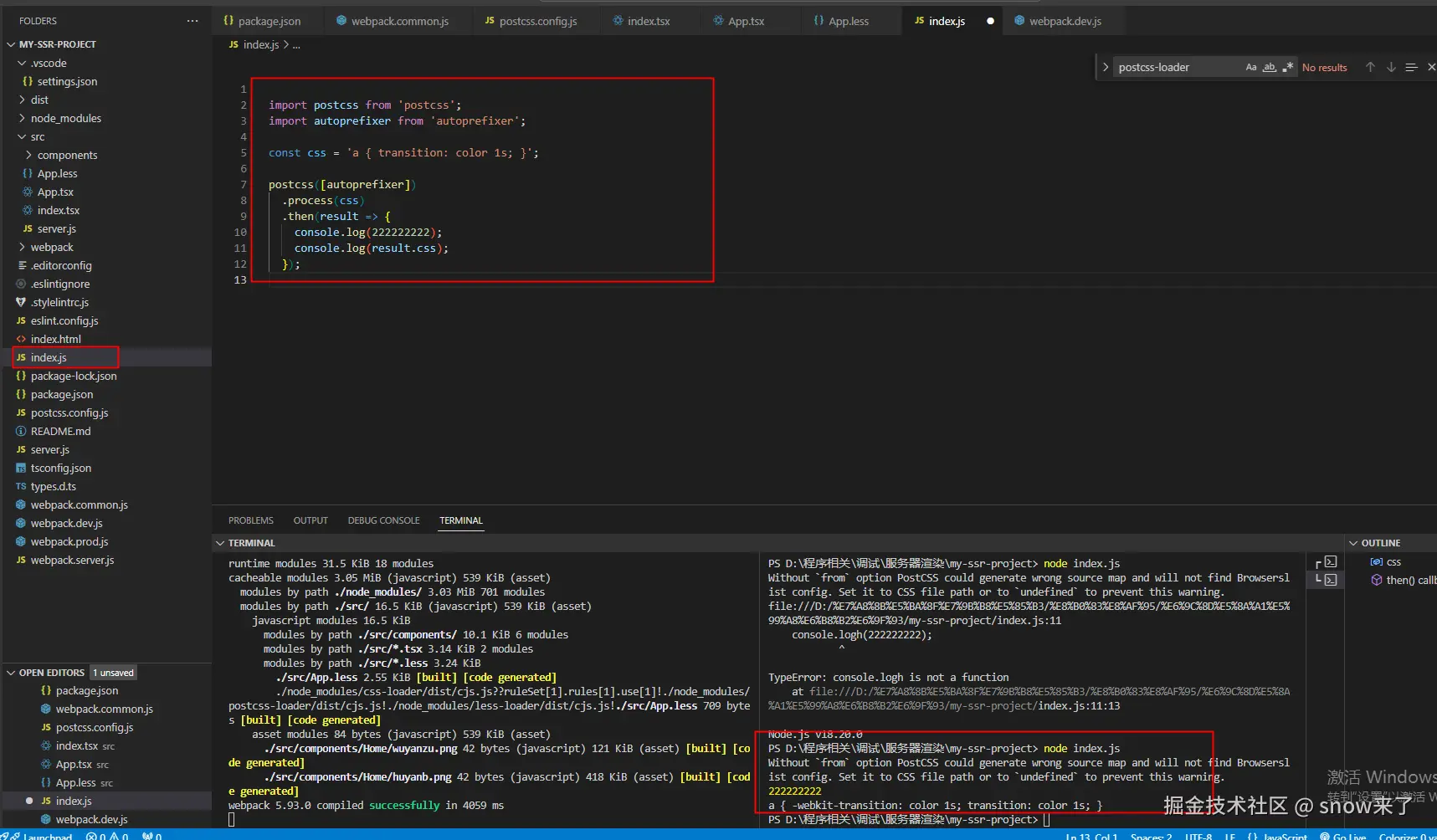Click the css variable in Outline
The image size is (1437, 840).
[1393, 562]
